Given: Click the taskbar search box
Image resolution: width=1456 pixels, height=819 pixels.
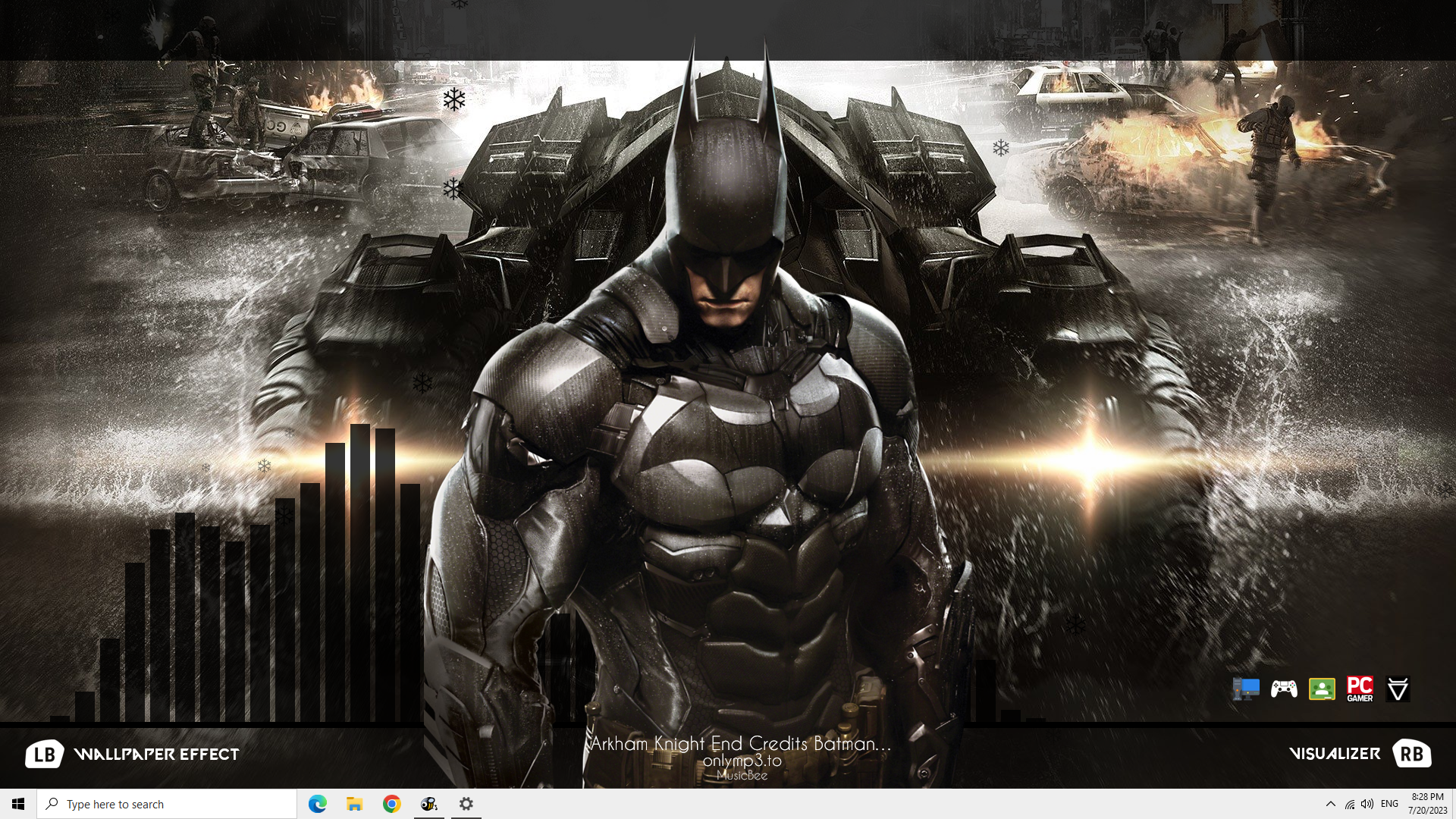Looking at the screenshot, I should point(167,804).
